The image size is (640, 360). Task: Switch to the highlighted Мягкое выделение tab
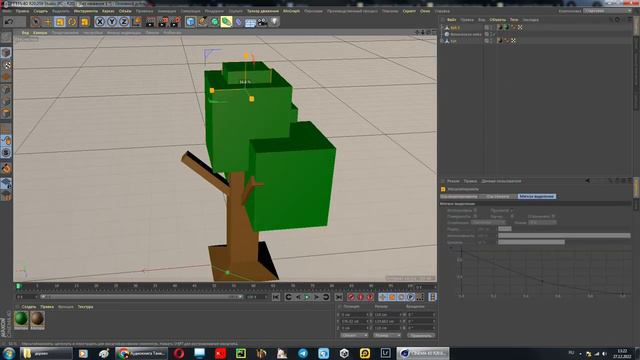point(537,196)
